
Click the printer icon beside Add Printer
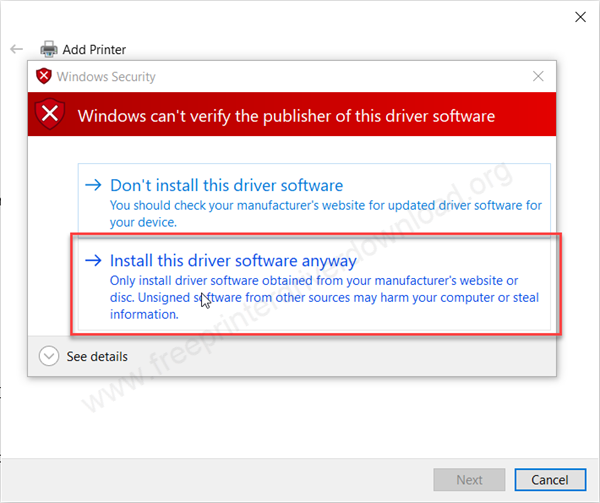(x=49, y=49)
